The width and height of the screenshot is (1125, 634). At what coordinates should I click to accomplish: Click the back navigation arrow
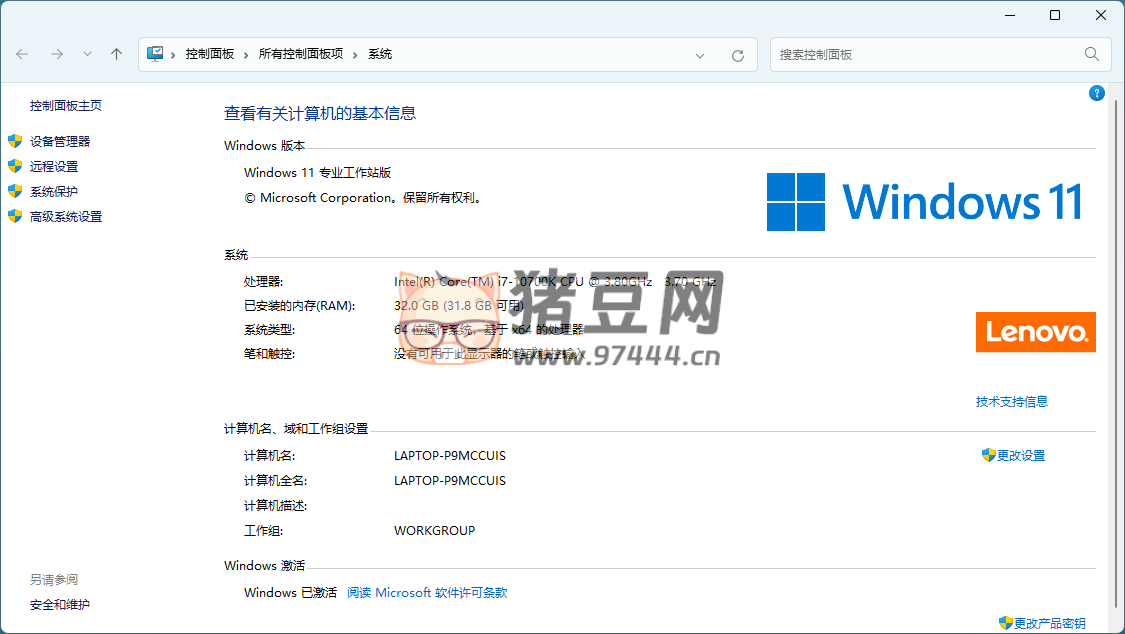(22, 54)
